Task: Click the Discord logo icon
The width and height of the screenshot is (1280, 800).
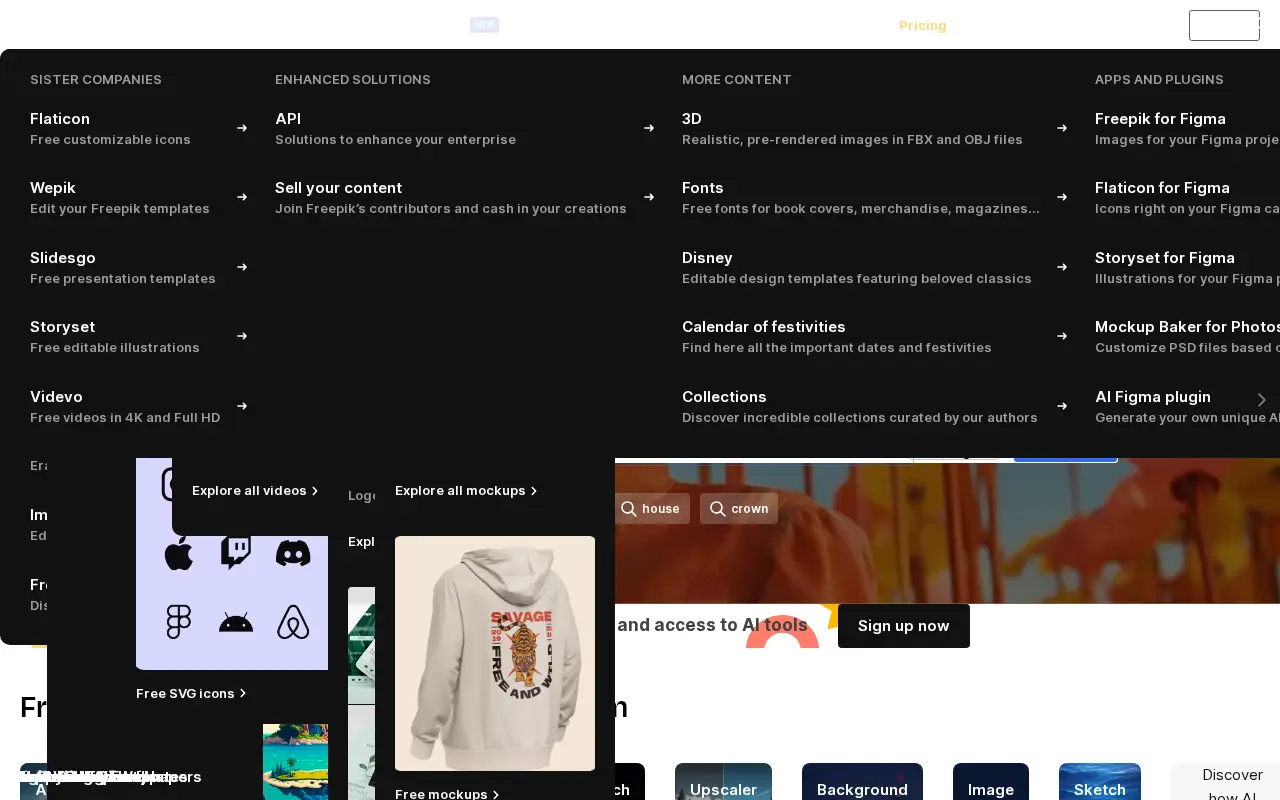Action: click(293, 553)
